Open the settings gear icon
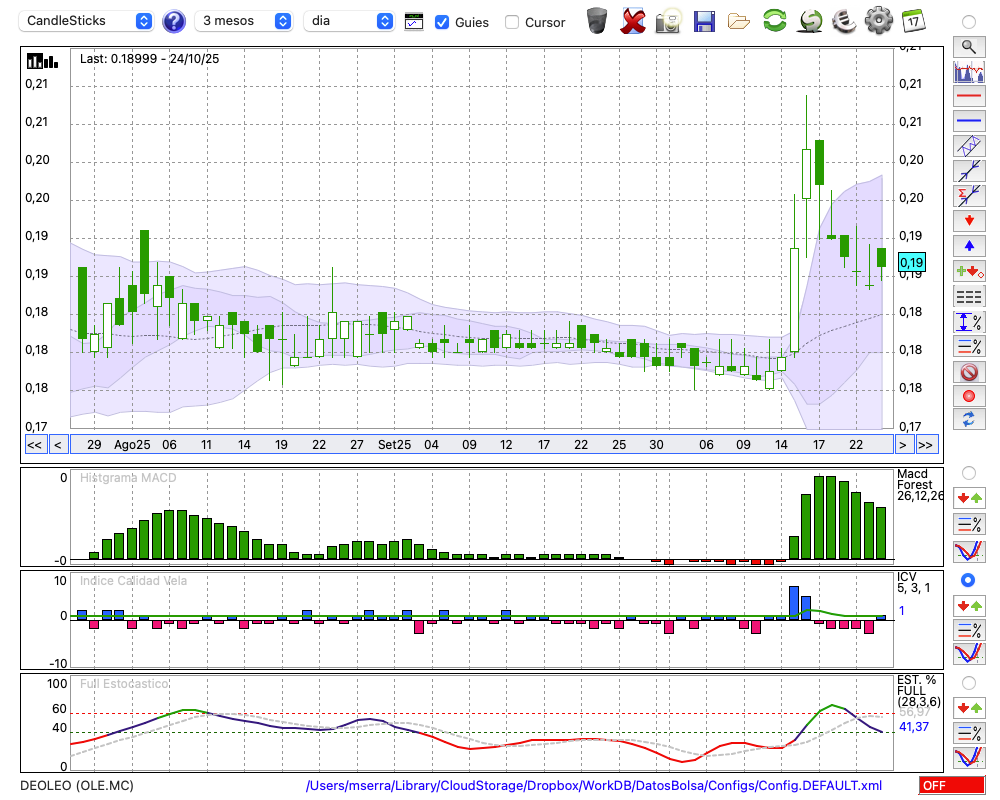This screenshot has height=800, width=1000. tap(878, 21)
